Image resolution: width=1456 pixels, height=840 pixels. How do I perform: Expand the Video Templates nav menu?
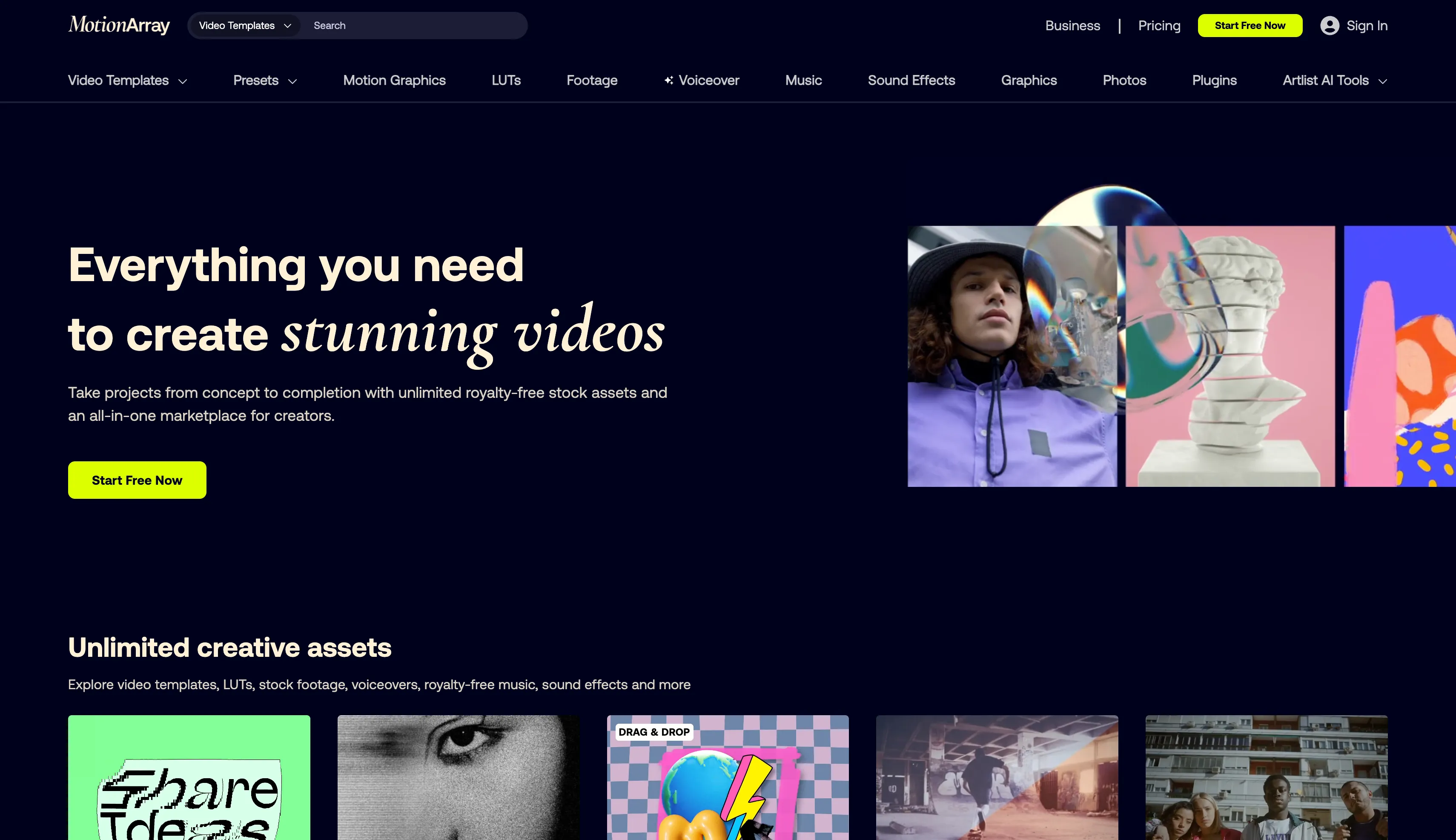coord(127,80)
